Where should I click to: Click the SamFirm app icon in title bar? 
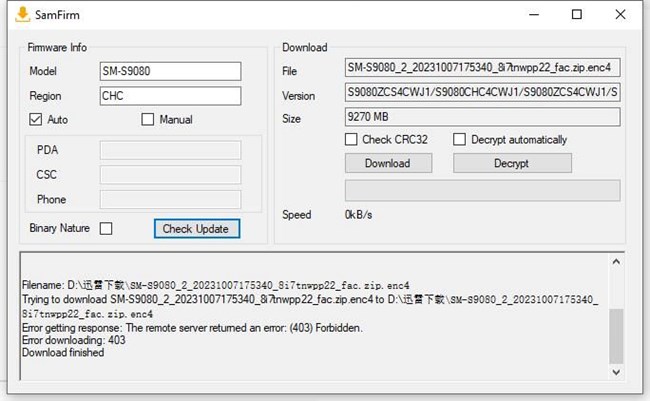point(17,15)
